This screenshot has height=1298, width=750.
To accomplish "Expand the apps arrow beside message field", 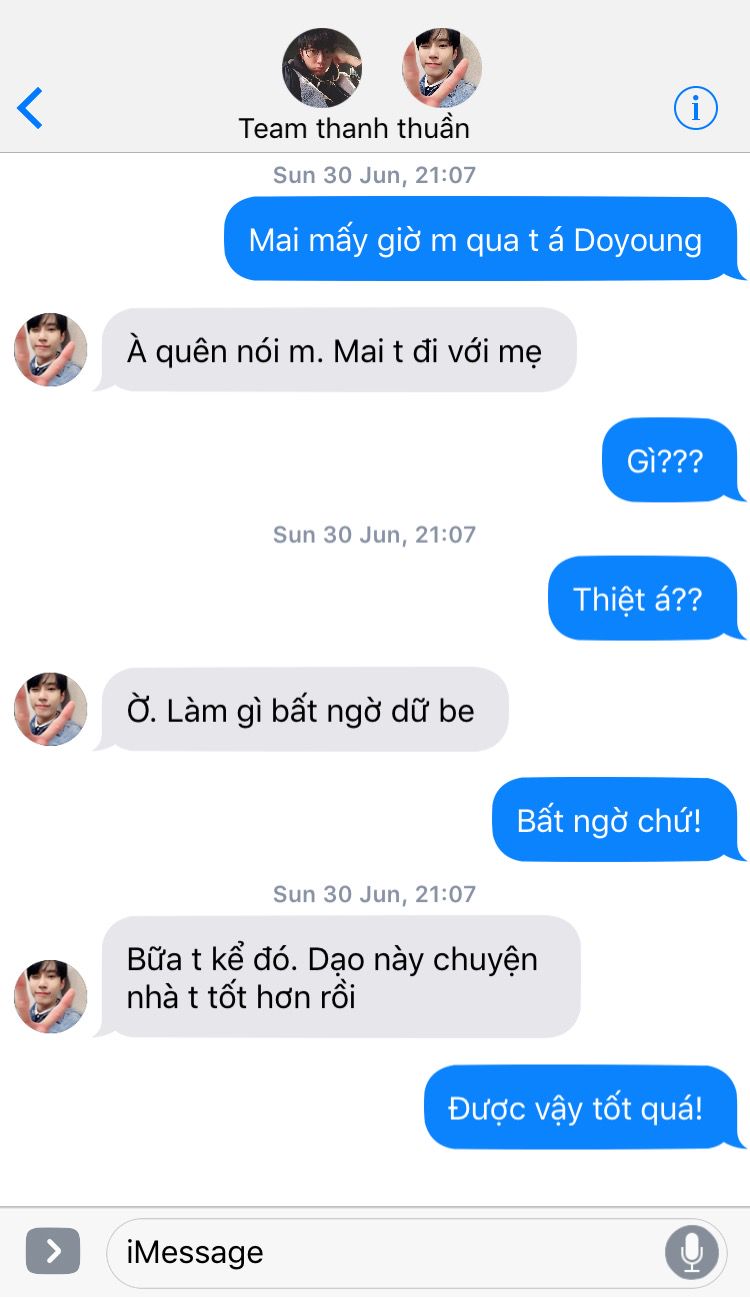I will 53,1251.
